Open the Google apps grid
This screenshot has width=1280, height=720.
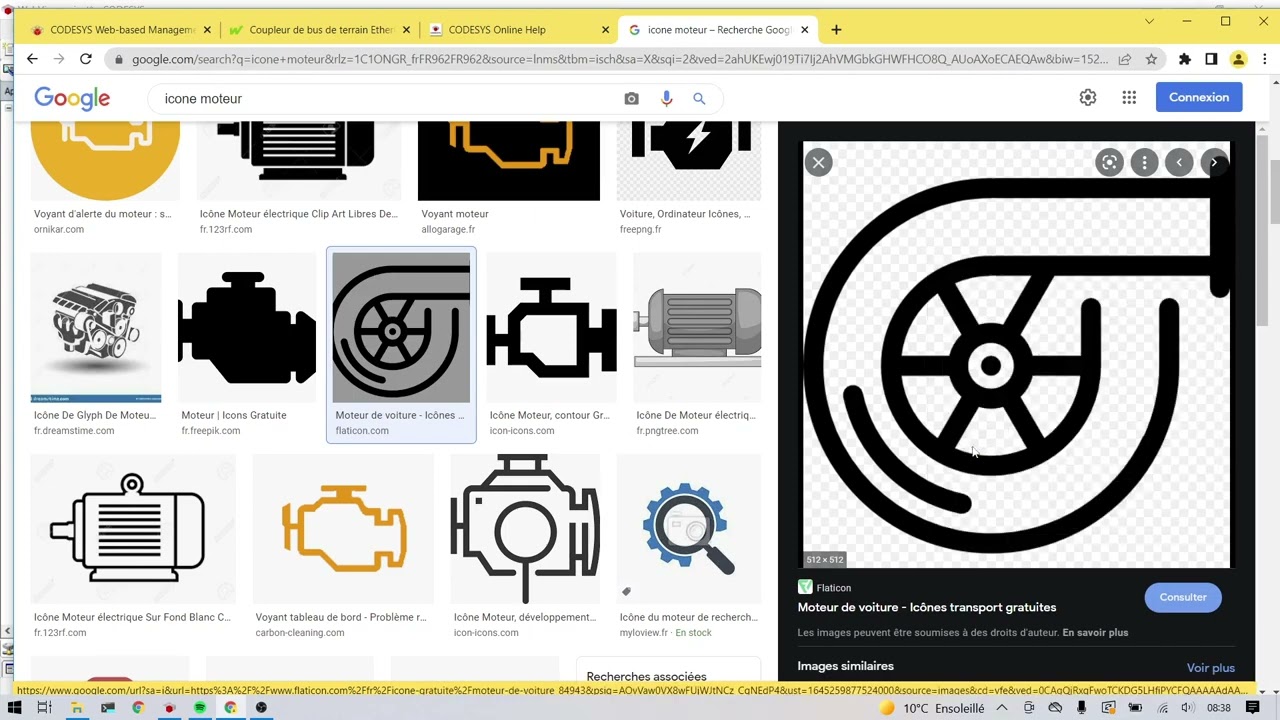(x=1129, y=97)
